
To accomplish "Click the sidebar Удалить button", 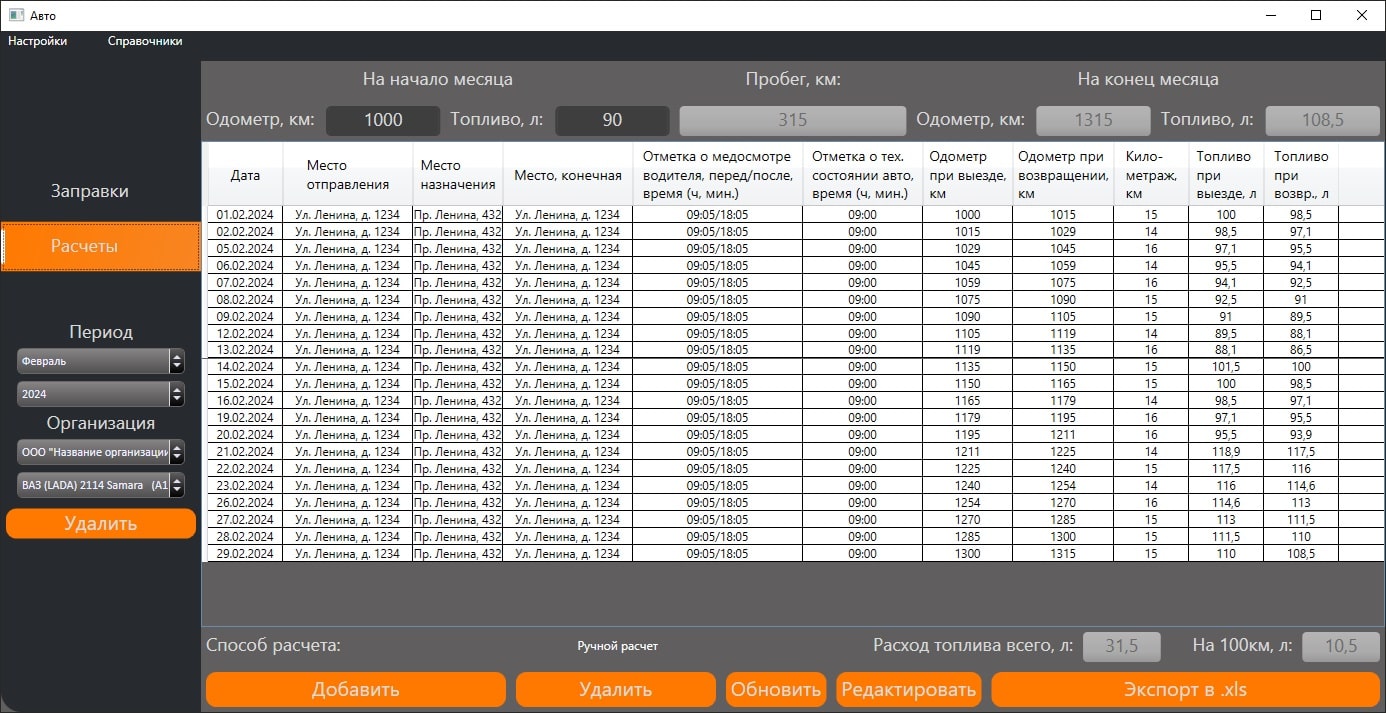I will click(x=101, y=524).
